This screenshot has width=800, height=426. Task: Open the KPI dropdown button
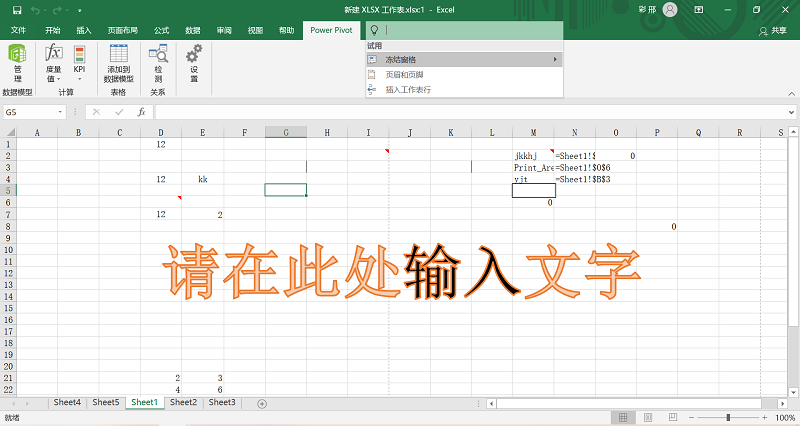pos(80,64)
